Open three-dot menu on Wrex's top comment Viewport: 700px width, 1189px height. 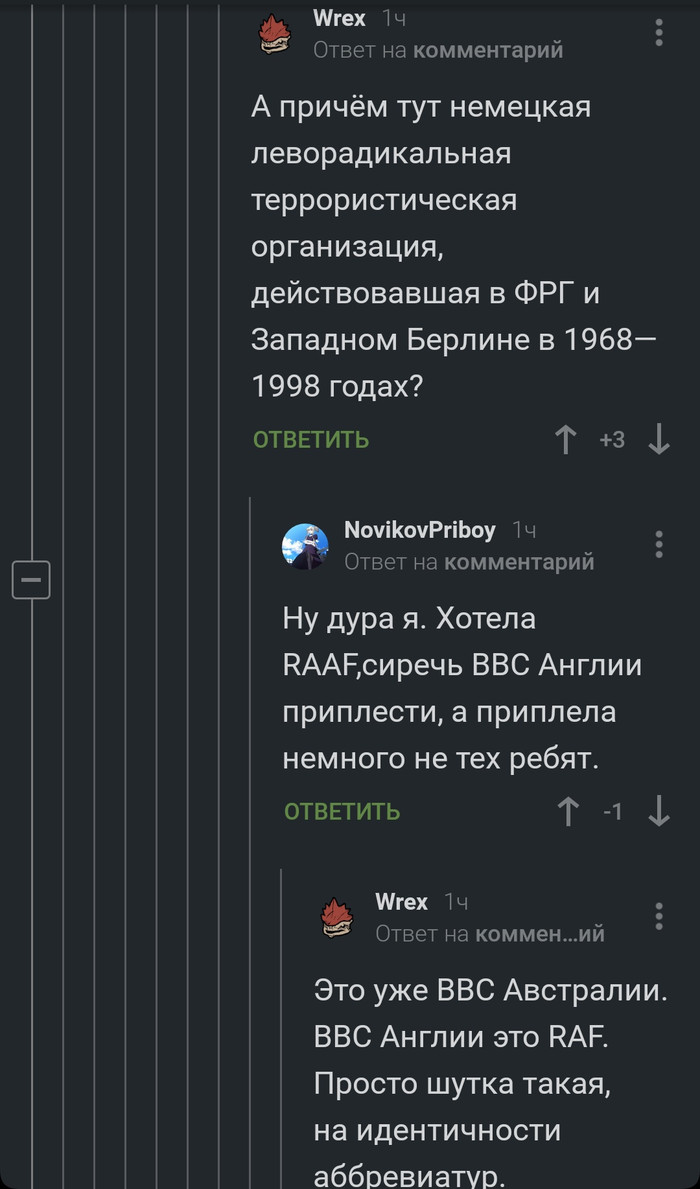658,33
